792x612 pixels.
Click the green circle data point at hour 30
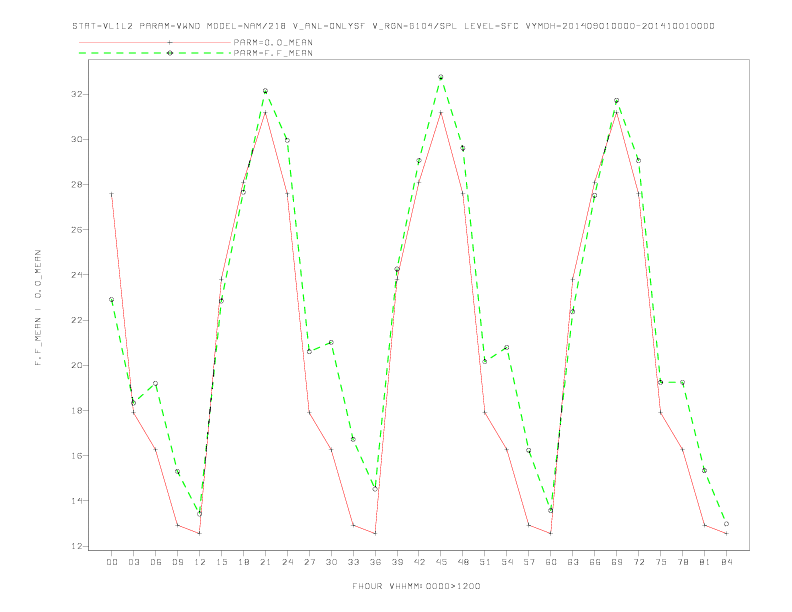331,342
